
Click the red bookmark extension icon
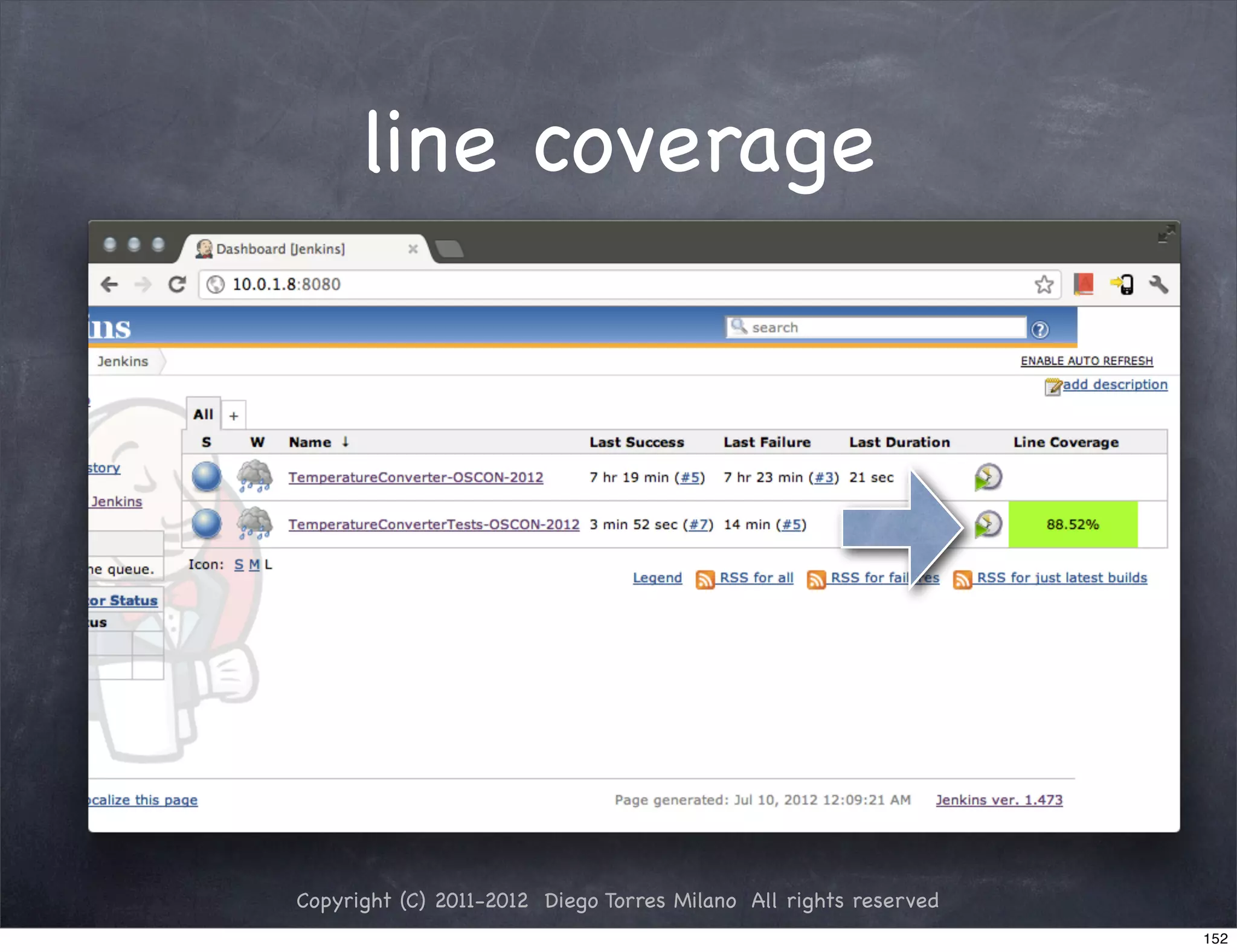1084,285
